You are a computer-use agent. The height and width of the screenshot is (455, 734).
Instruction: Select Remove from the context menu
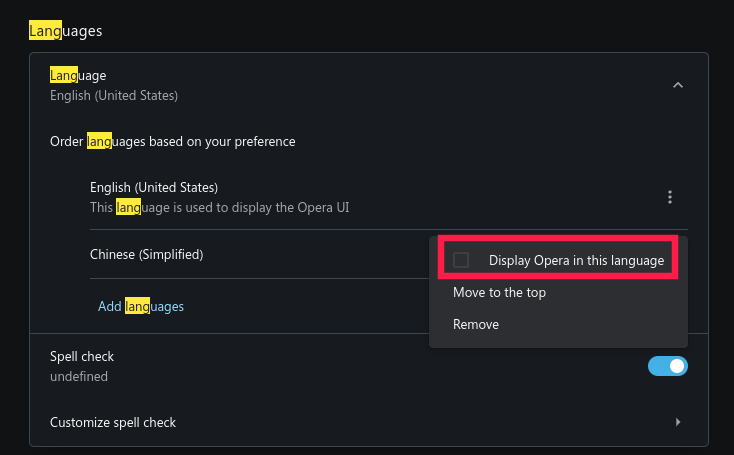tap(476, 325)
